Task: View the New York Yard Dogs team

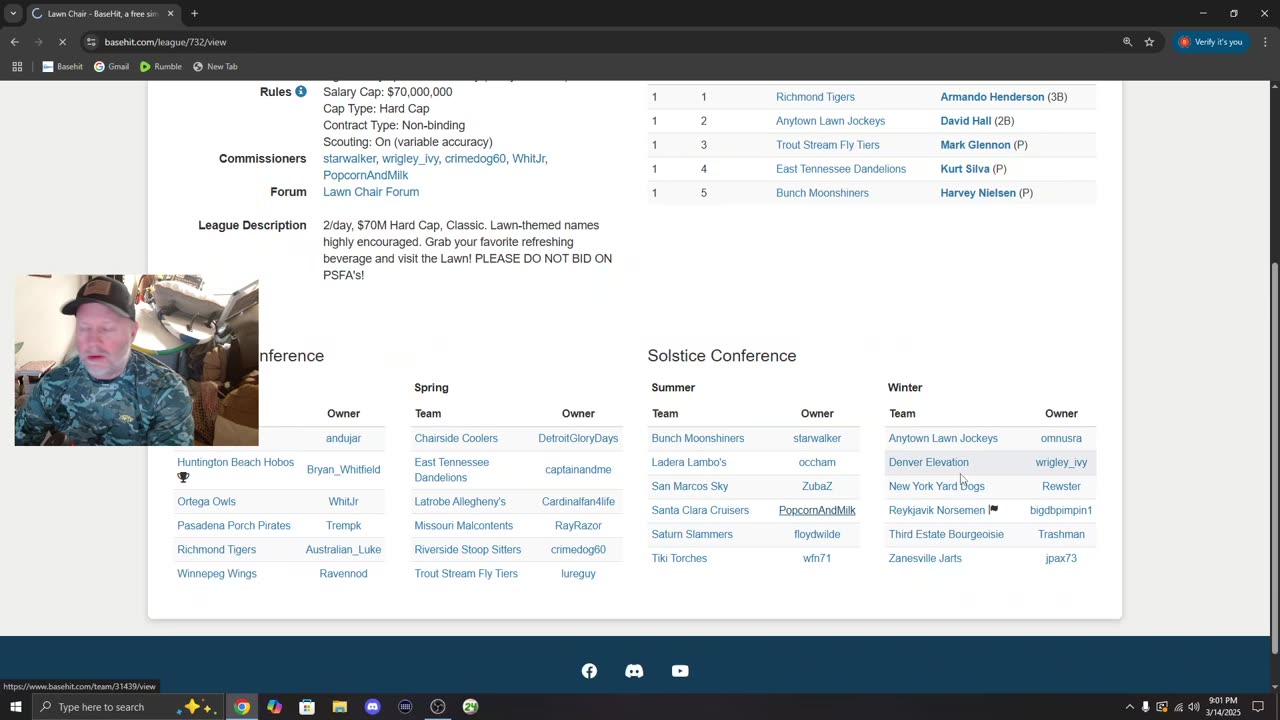Action: [x=937, y=486]
